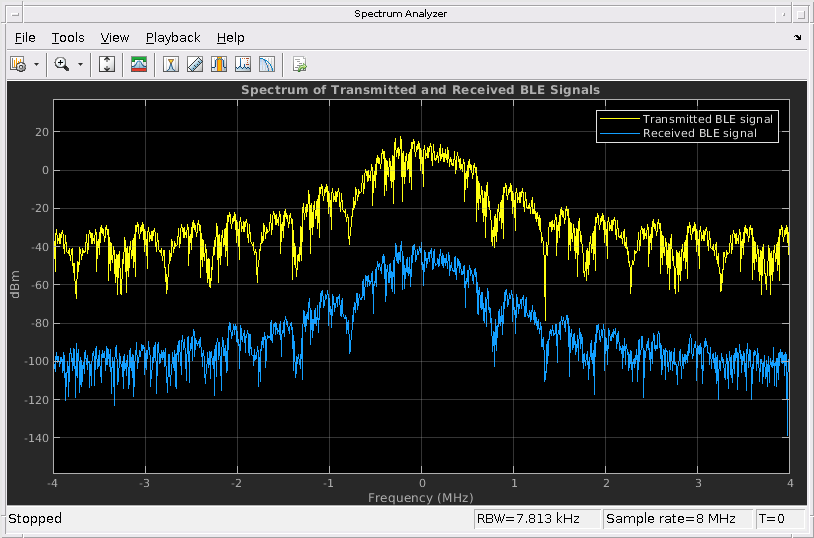
Task: Open the View menu
Action: [115, 38]
